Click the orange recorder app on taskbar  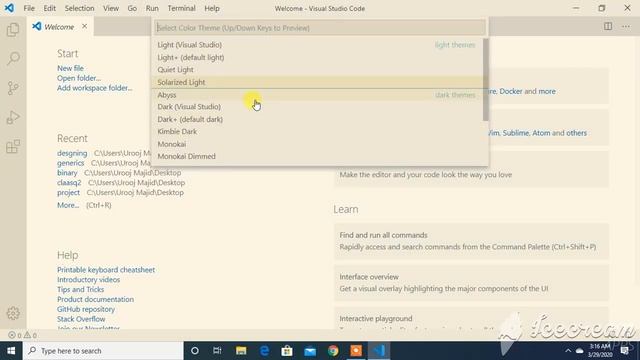click(x=356, y=351)
